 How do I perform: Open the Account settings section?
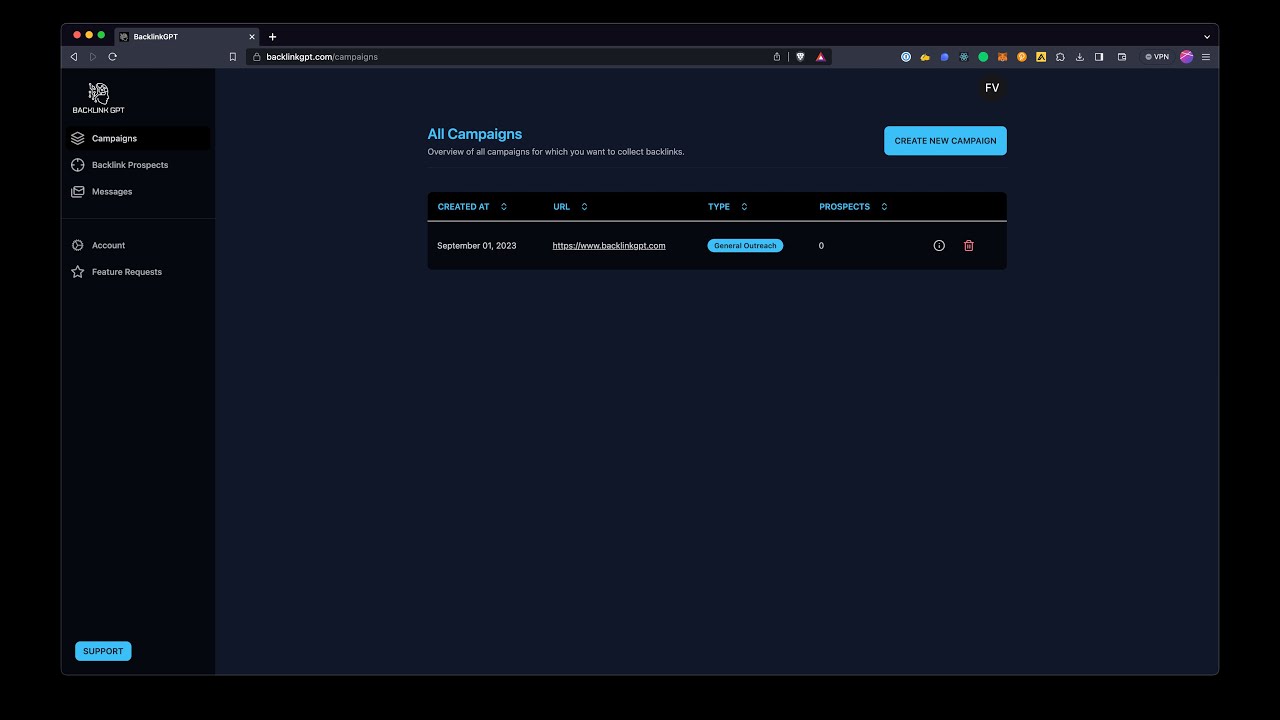click(107, 245)
